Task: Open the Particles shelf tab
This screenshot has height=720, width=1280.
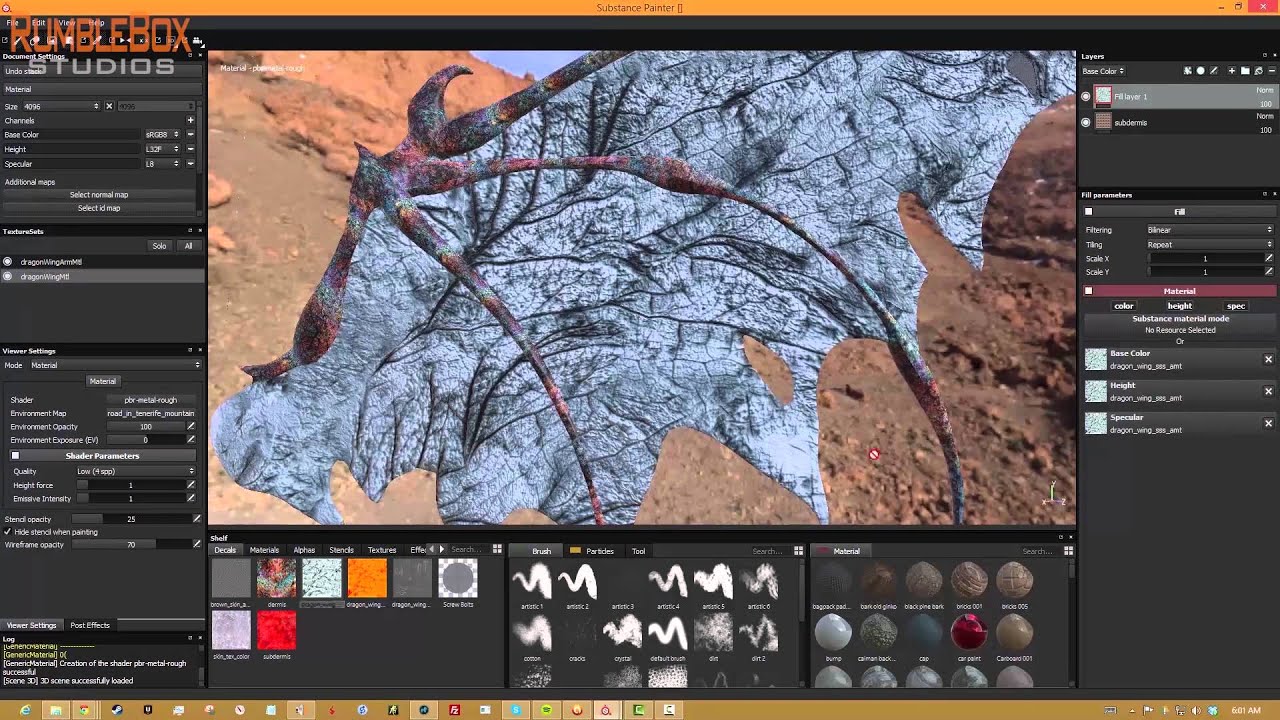Action: click(x=592, y=551)
